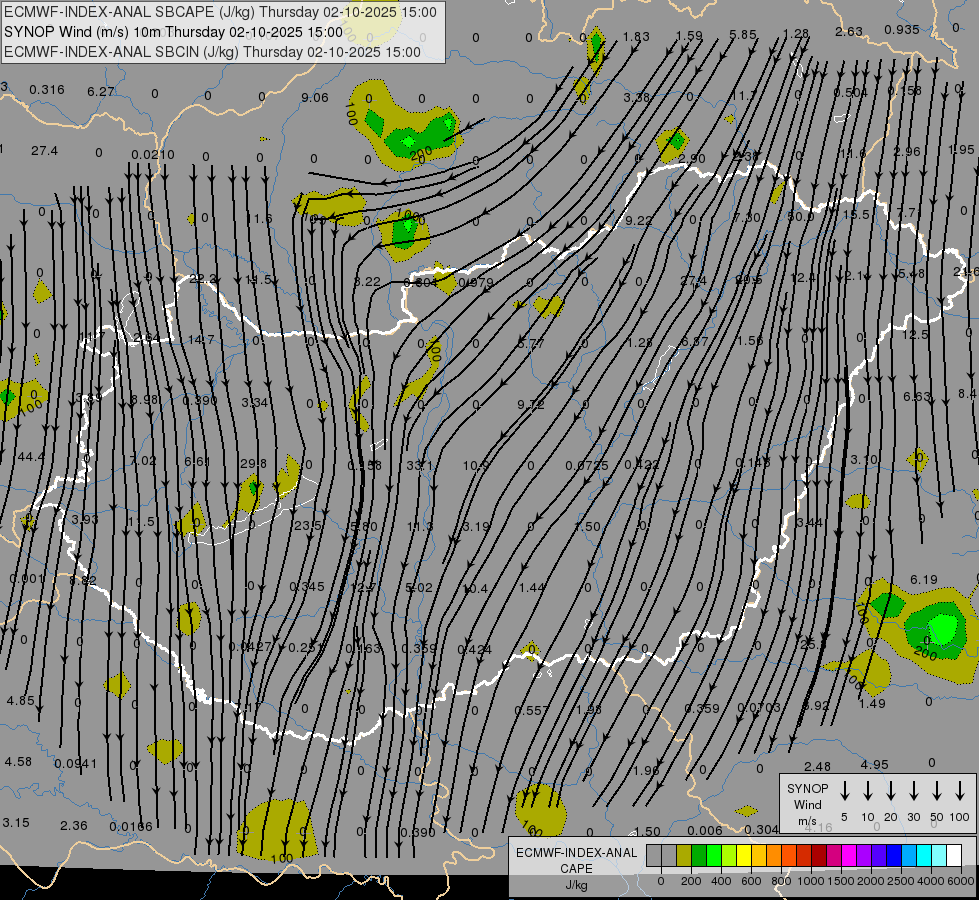Screen dimensions: 979x900
Task: Select the pure blue swatch left of 2500
Action: pyautogui.click(x=893, y=856)
